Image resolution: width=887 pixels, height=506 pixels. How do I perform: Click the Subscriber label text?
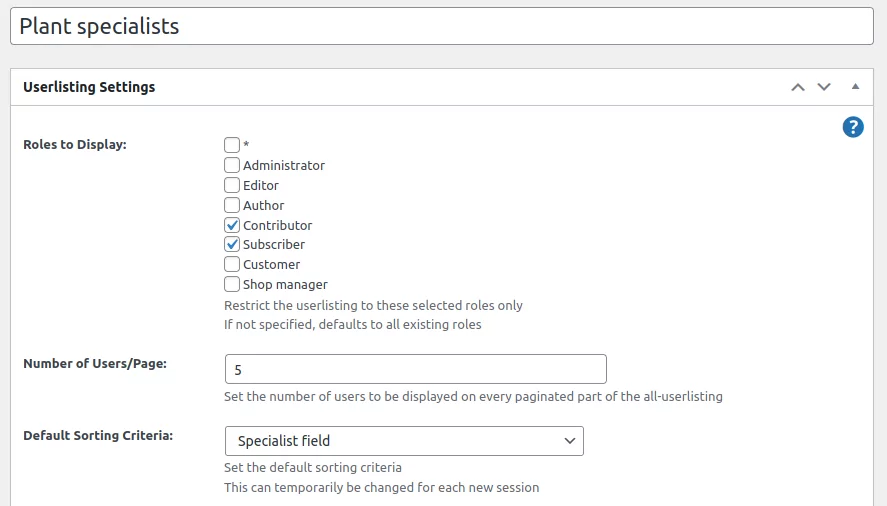[274, 244]
